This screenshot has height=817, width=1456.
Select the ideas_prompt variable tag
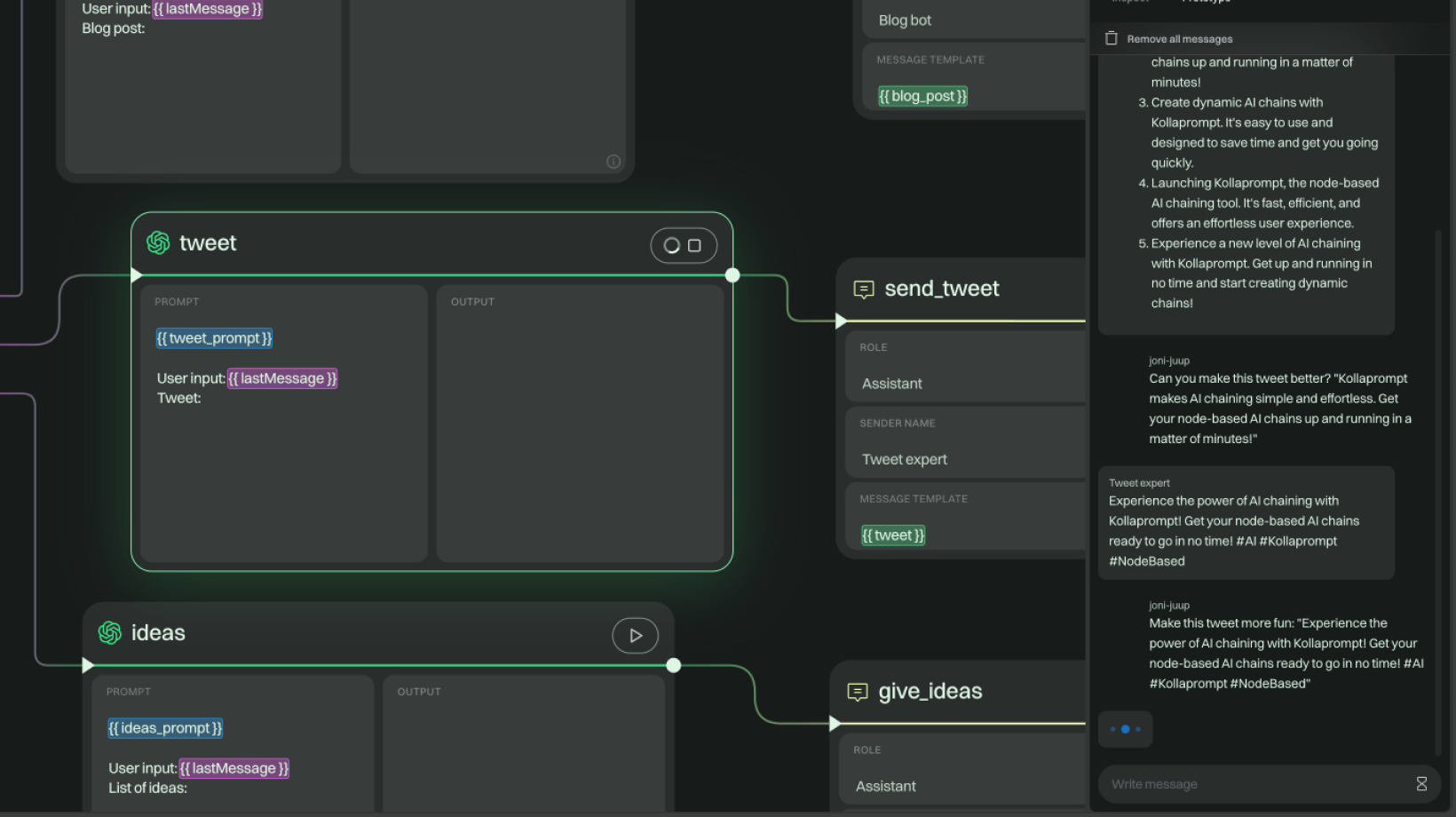pos(165,728)
